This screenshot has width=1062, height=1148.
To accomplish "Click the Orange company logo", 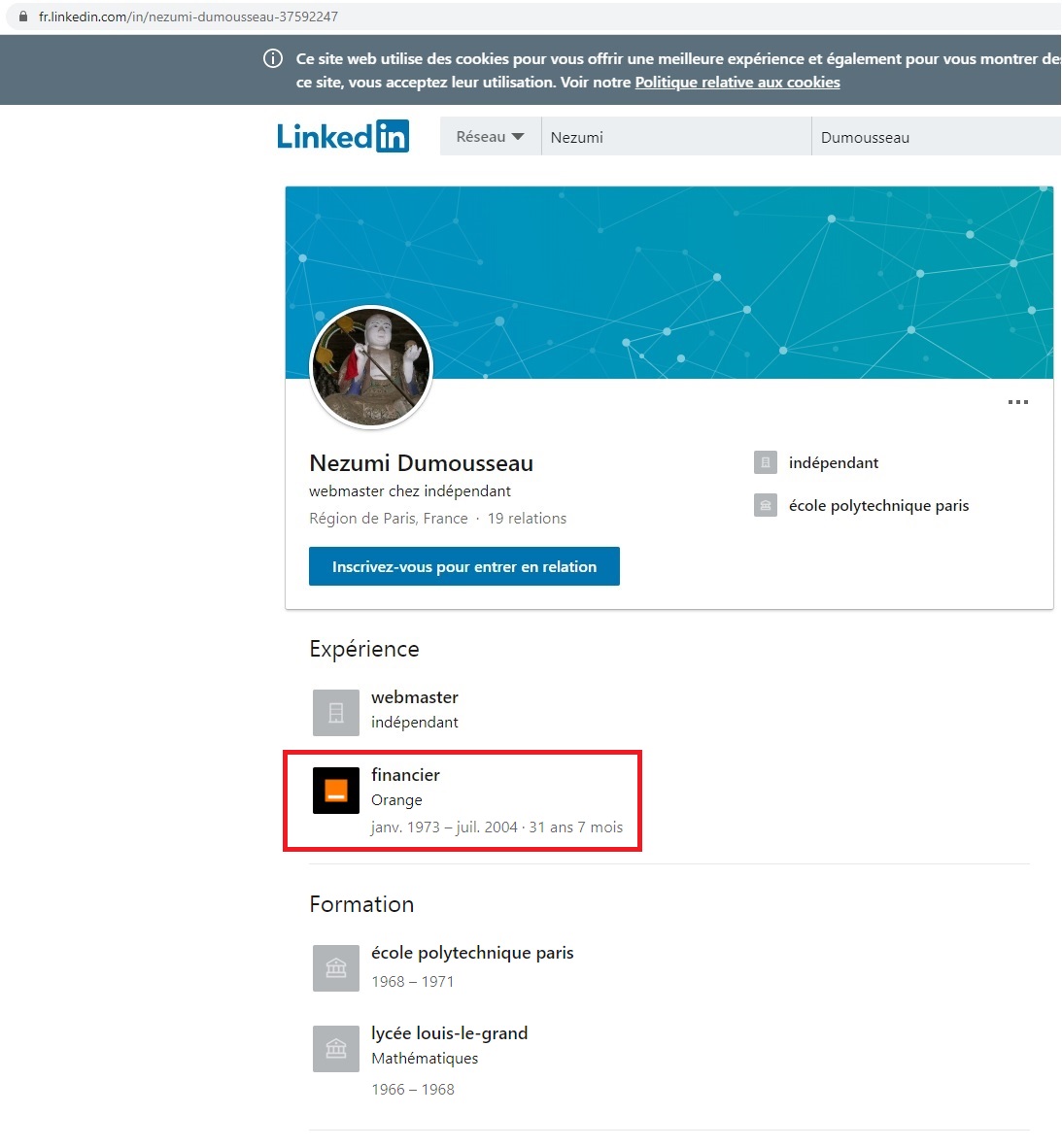I will (336, 790).
